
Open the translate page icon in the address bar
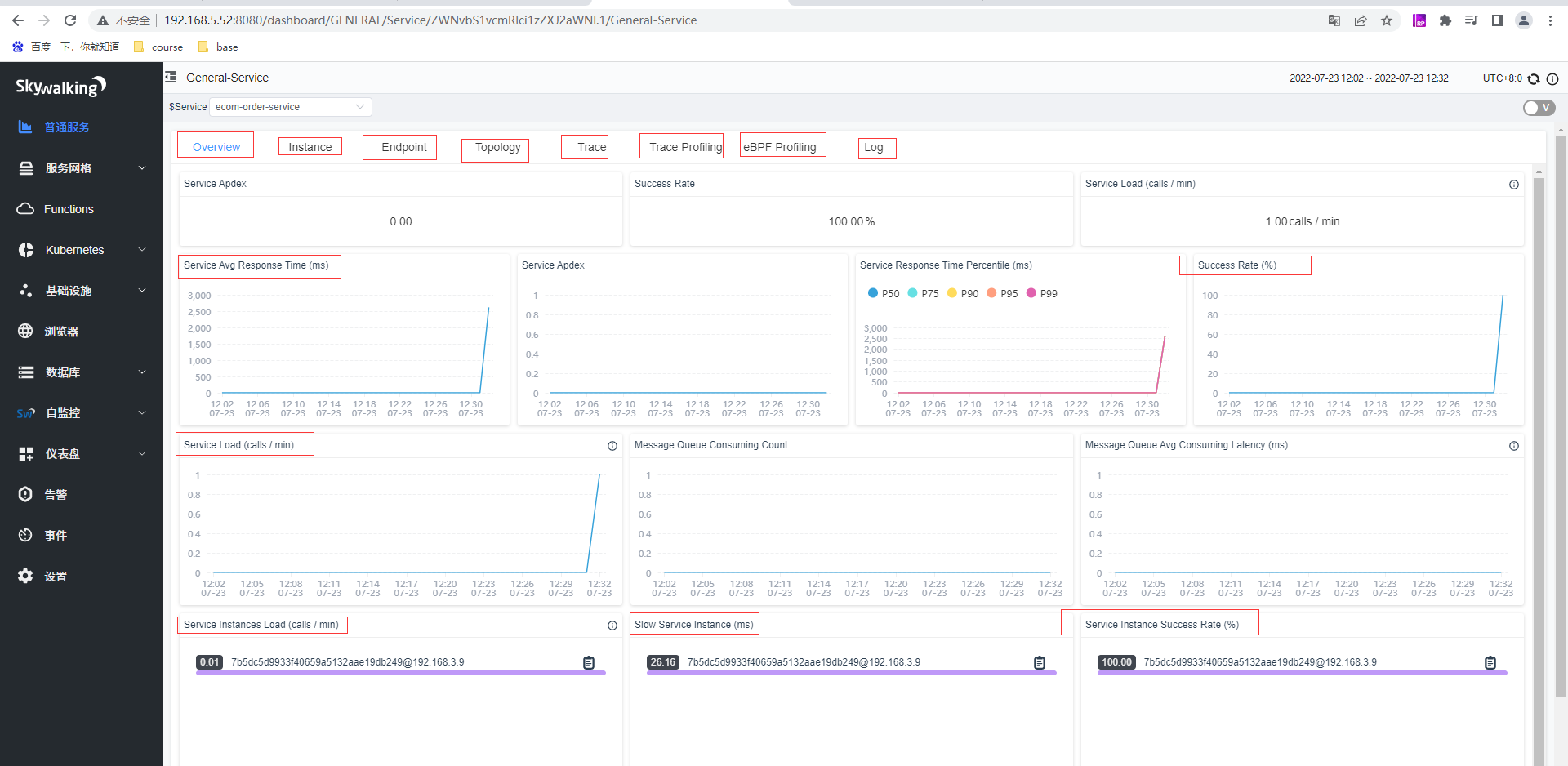coord(1334,20)
